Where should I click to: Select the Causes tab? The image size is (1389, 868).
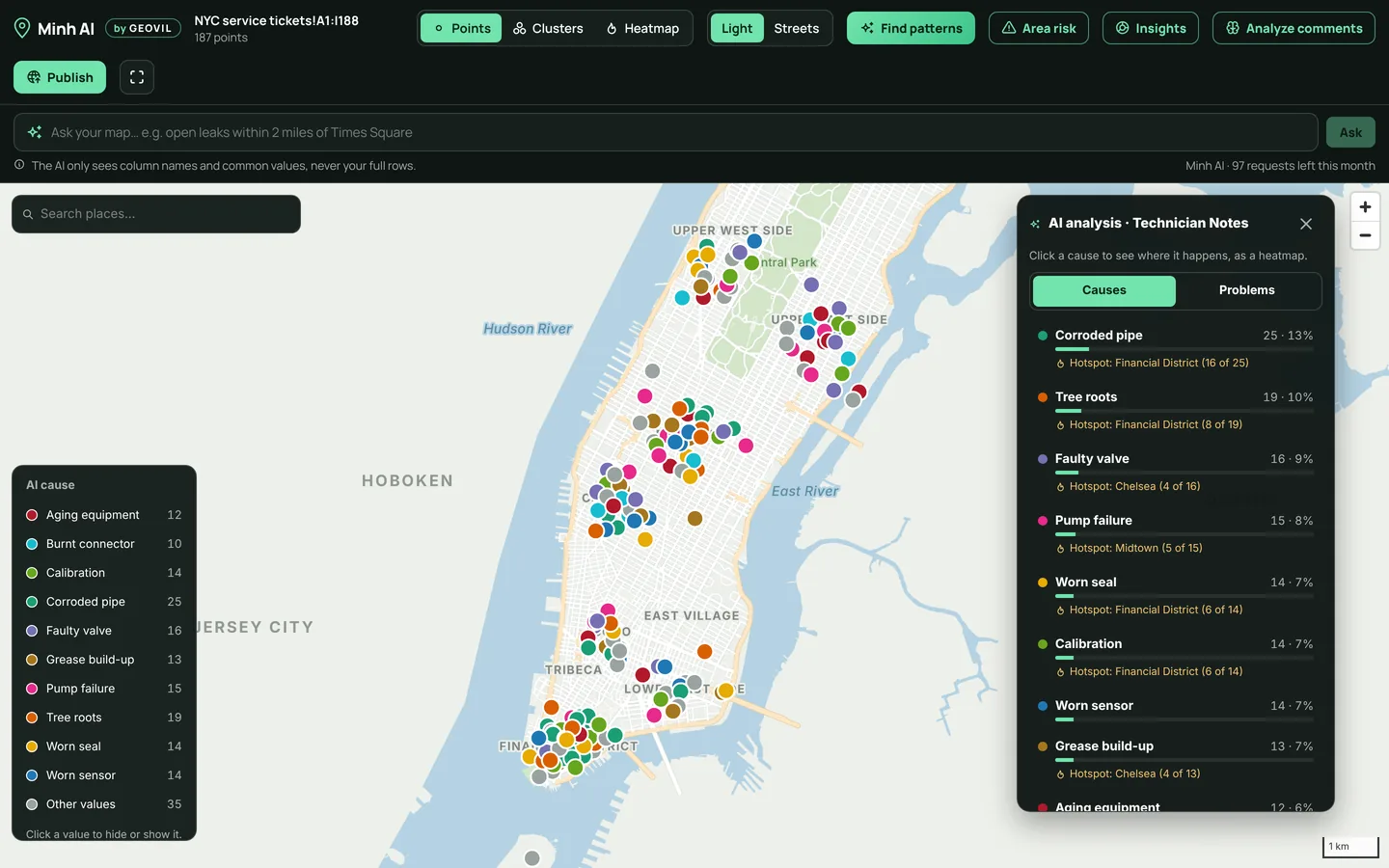[x=1104, y=290]
